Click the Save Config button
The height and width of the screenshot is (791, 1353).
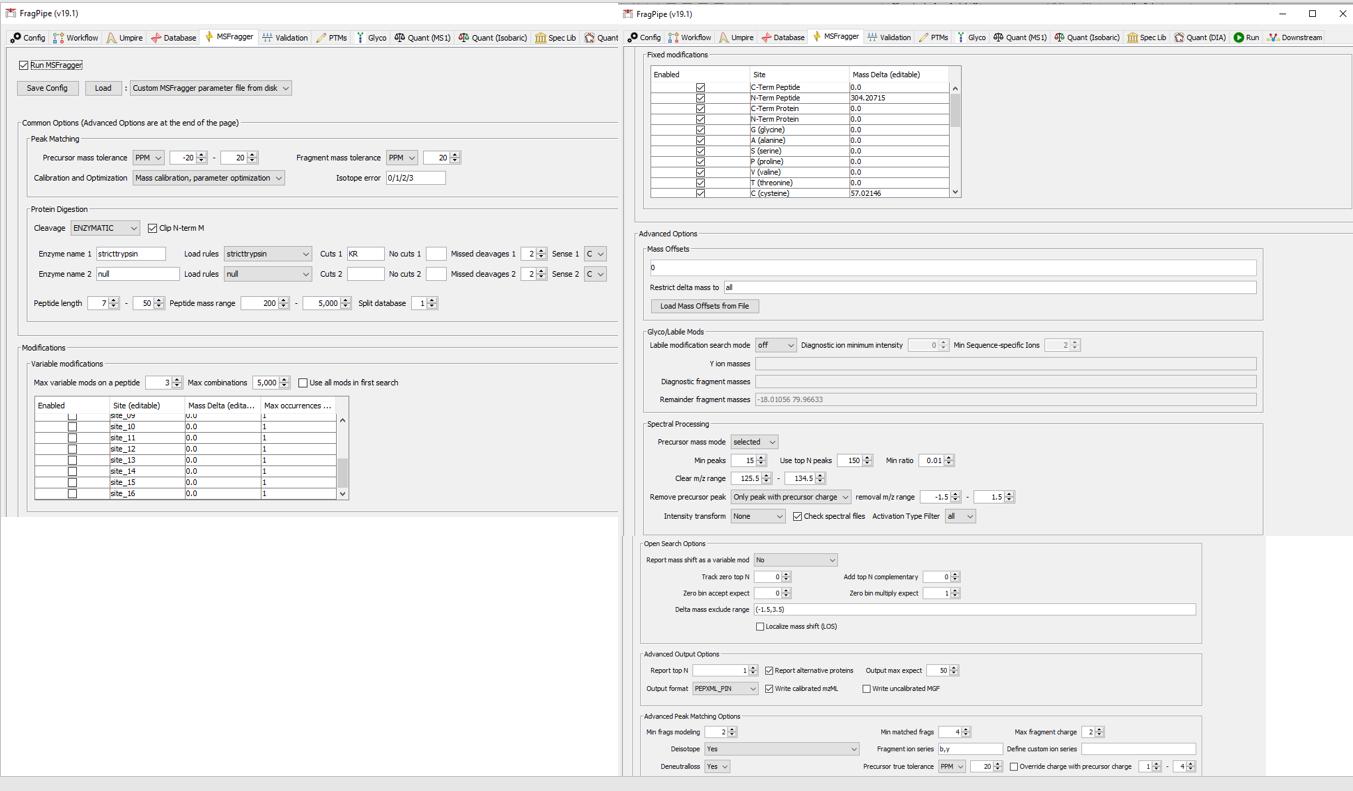pyautogui.click(x=47, y=87)
